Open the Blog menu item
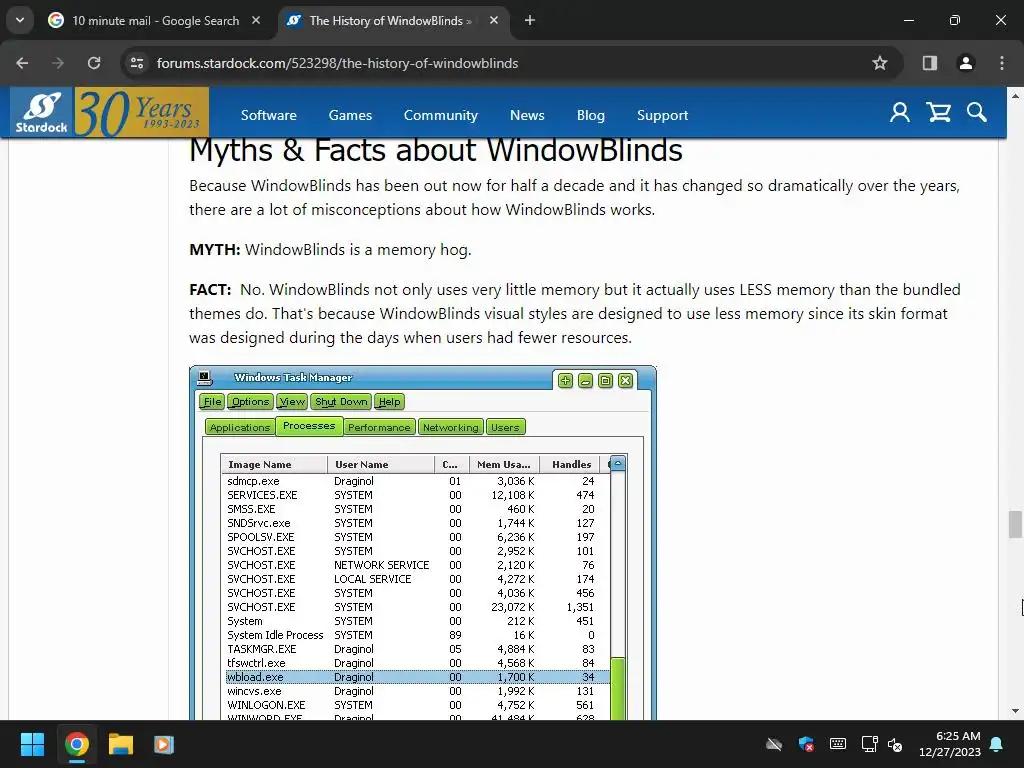Screen dimensions: 1024x768 (590, 115)
